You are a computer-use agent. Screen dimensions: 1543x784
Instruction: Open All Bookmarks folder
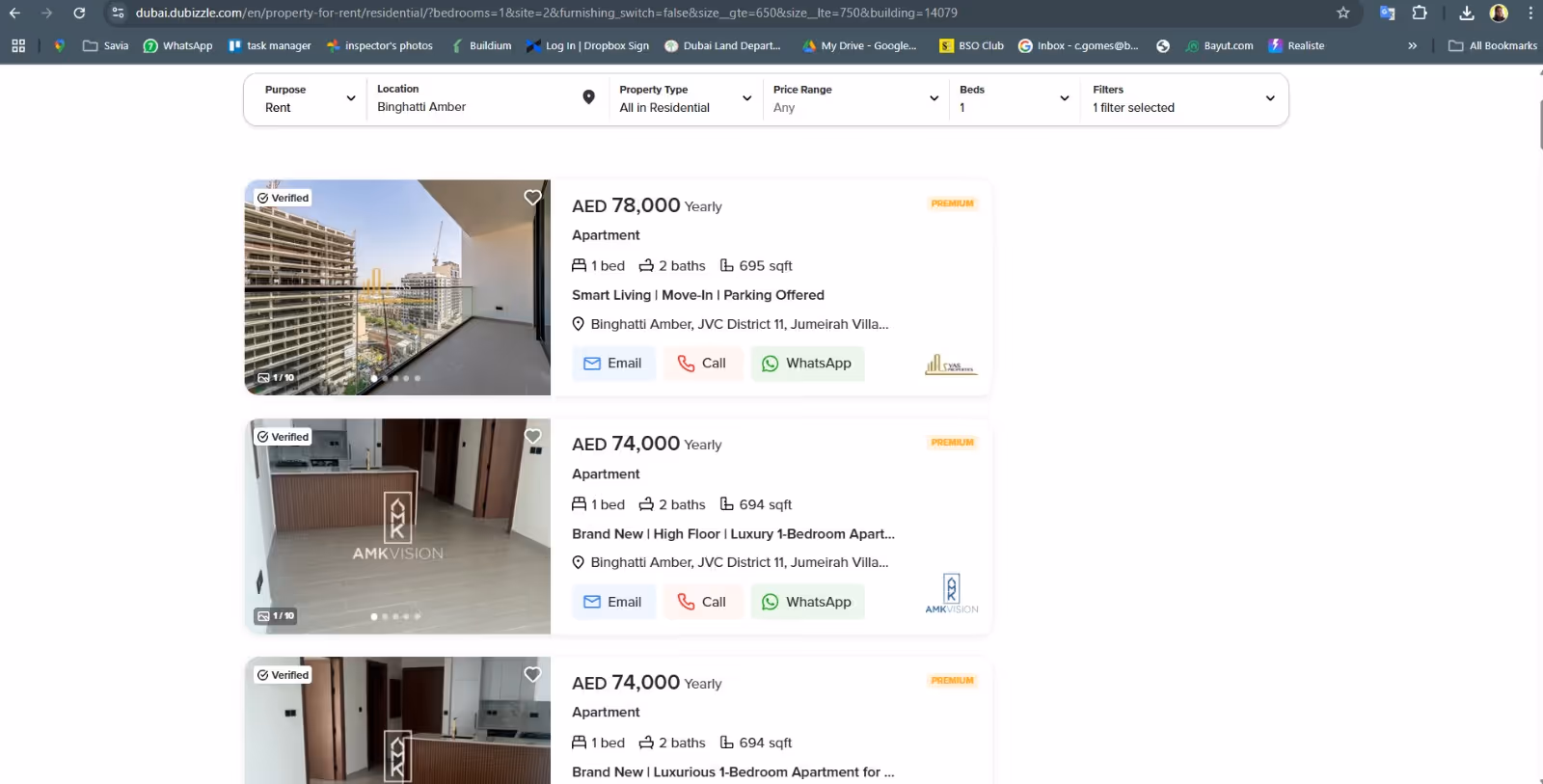[x=1492, y=45]
